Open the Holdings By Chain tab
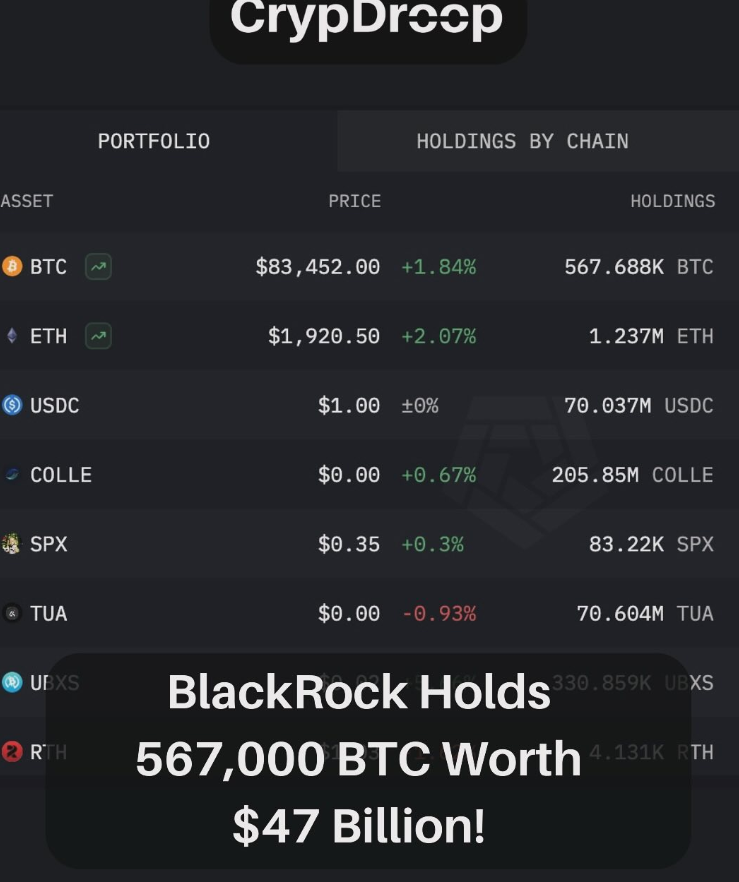Screen dimensions: 739x882 [522, 141]
